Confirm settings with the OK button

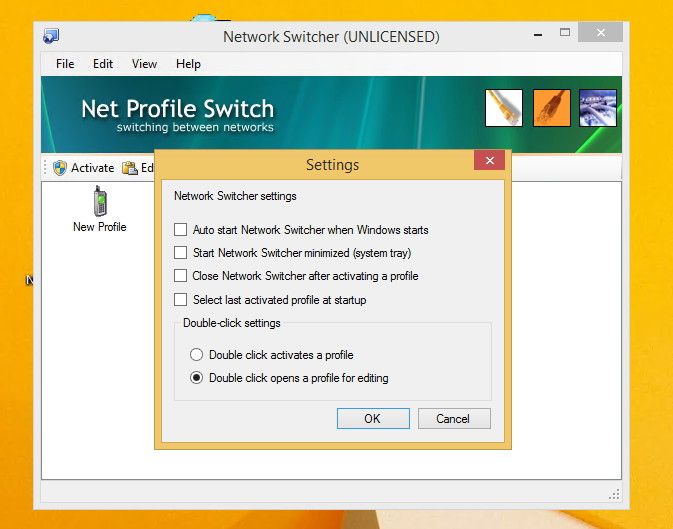[x=373, y=418]
